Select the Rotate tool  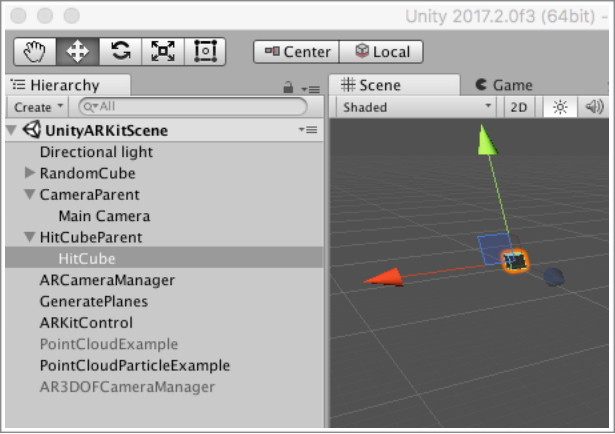pos(120,51)
